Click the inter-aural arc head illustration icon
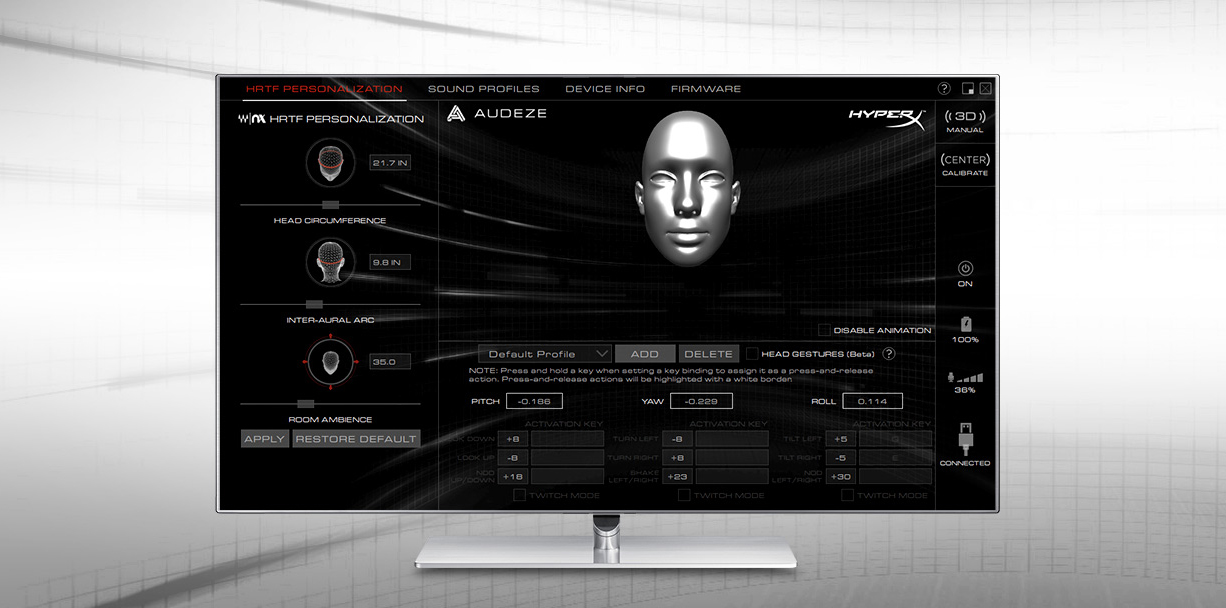Image resolution: width=1226 pixels, height=608 pixels. [x=330, y=262]
